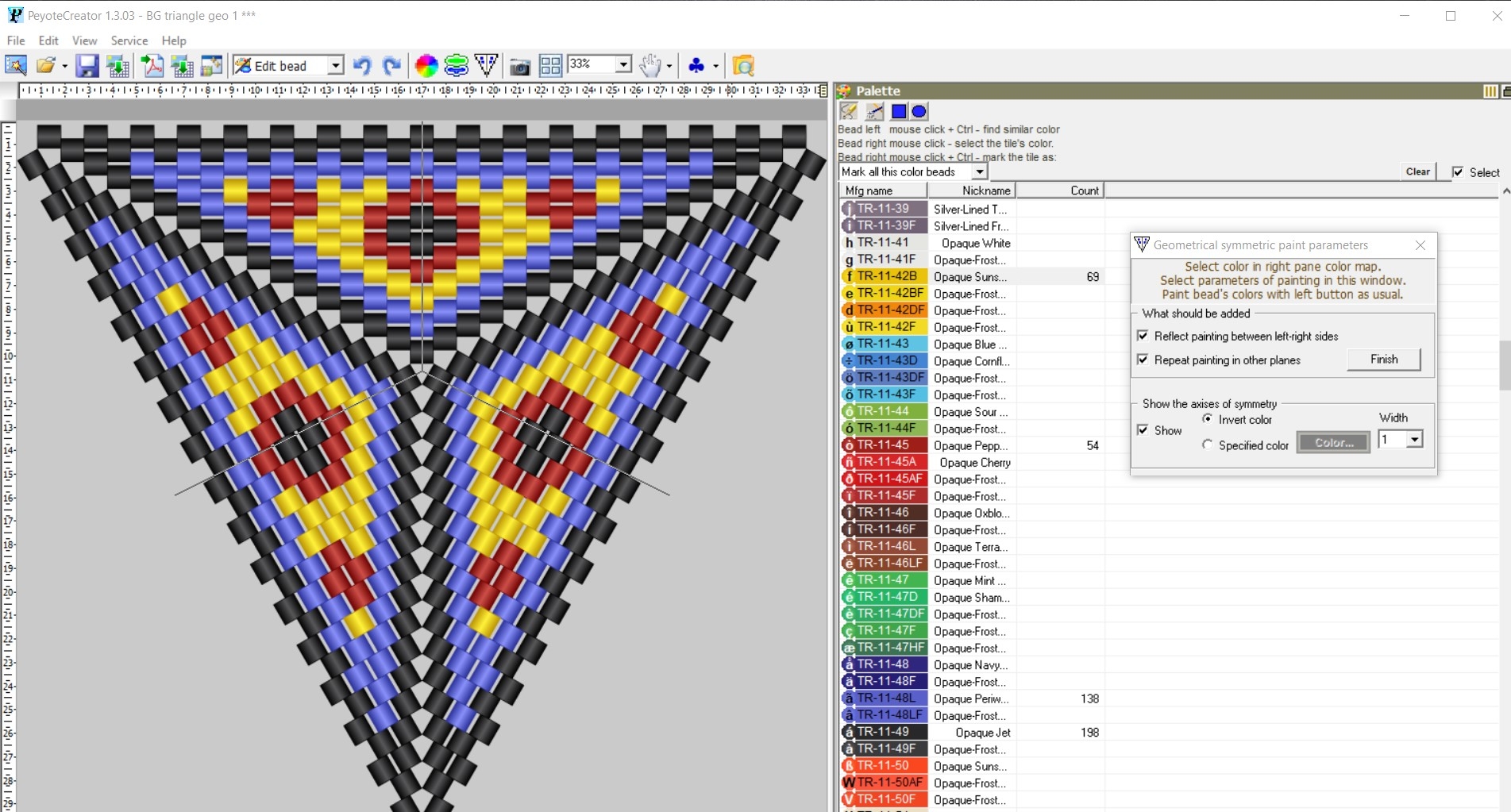Image resolution: width=1511 pixels, height=812 pixels.
Task: Click the Redo arrow
Action: [x=391, y=66]
